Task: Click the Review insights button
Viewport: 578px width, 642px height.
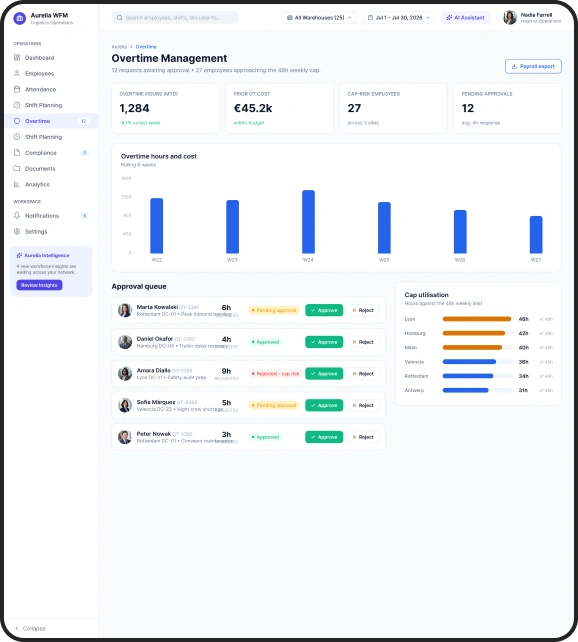Action: coord(39,285)
